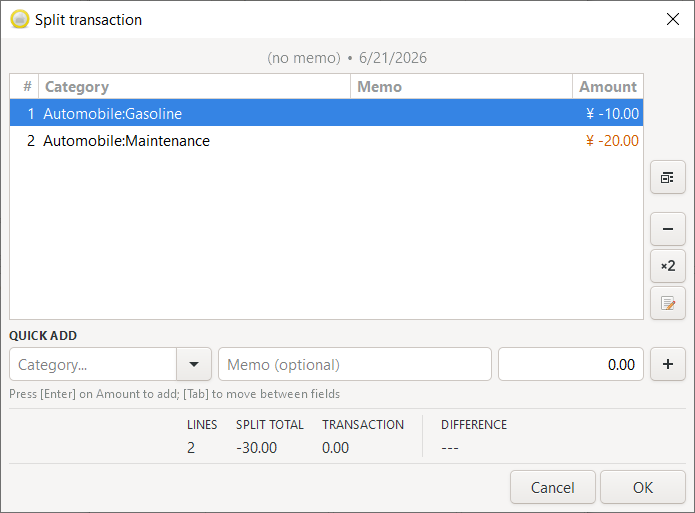Click the # column header
695x513 pixels.
coord(25,86)
